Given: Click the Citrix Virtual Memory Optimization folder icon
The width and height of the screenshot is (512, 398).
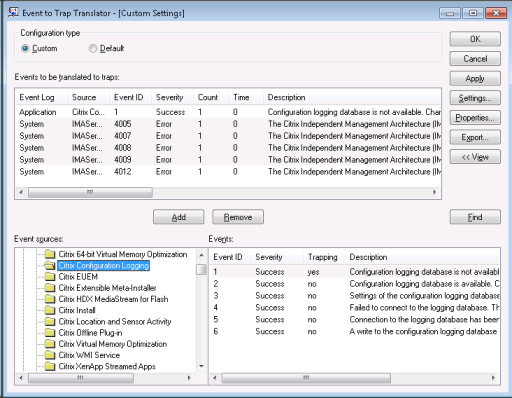Looking at the screenshot, I should tap(50, 344).
